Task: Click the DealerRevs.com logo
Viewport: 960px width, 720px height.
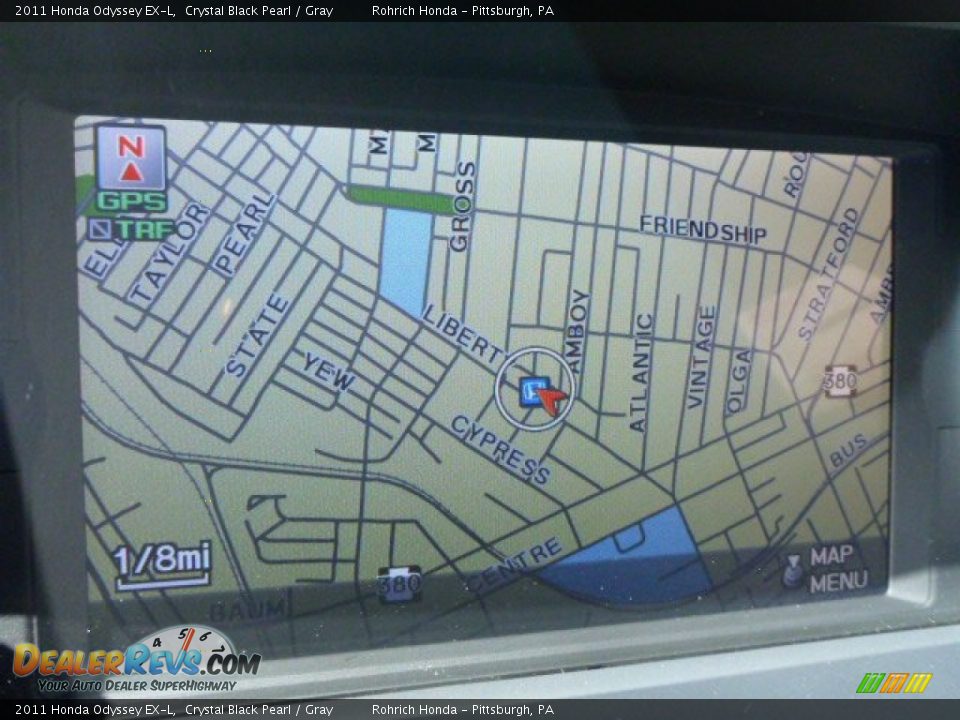Action: click(x=135, y=660)
